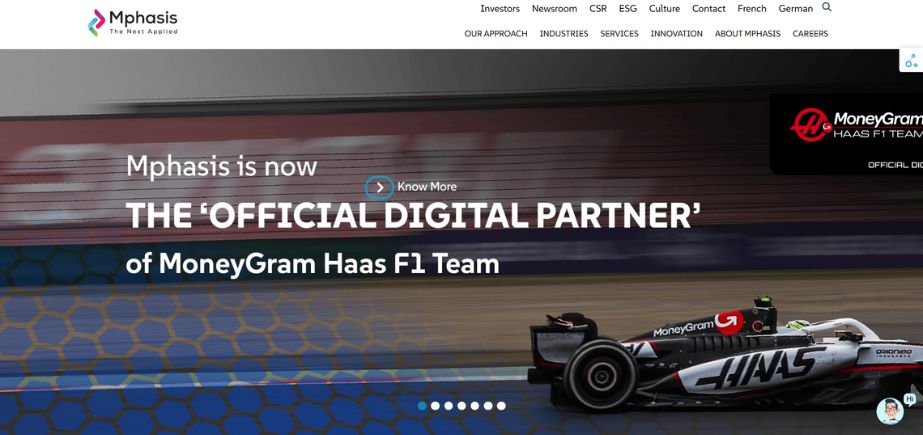Expand the Services menu

point(619,34)
